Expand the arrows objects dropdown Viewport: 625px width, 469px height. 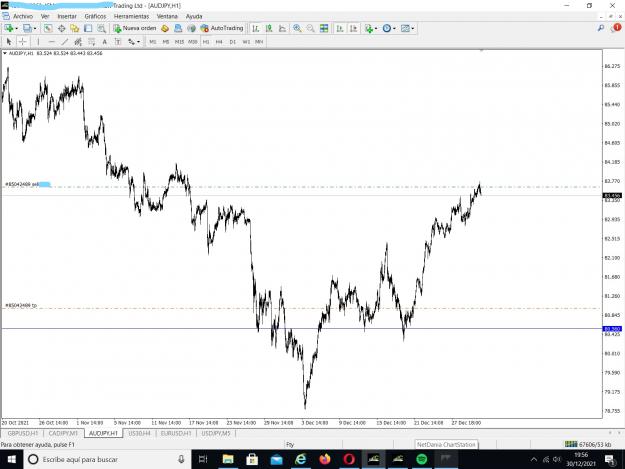pyautogui.click(x=138, y=41)
